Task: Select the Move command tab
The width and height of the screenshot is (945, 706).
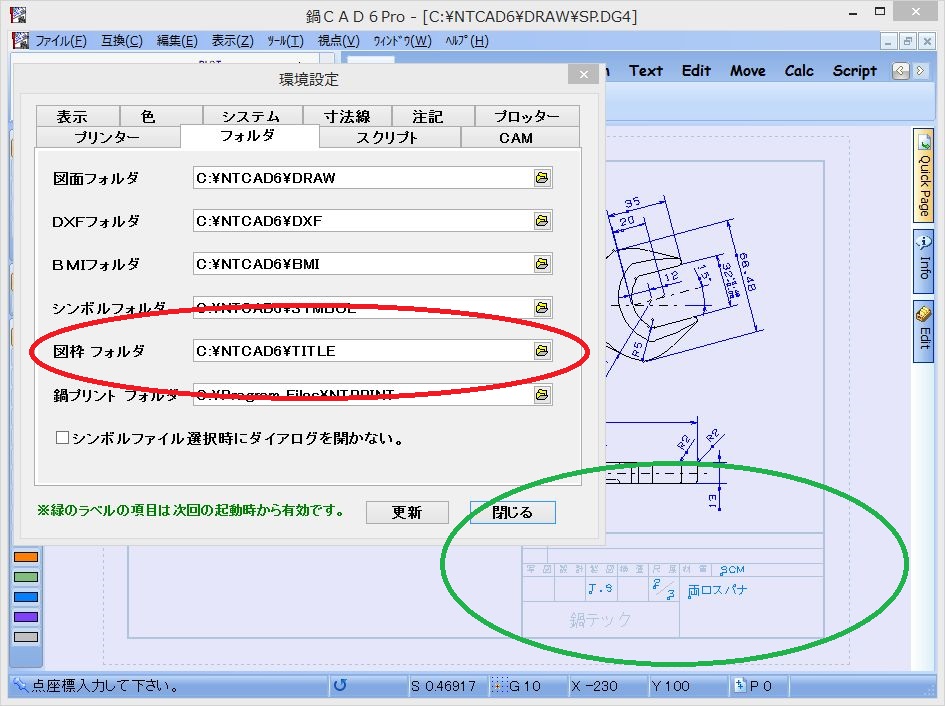Action: 747,71
